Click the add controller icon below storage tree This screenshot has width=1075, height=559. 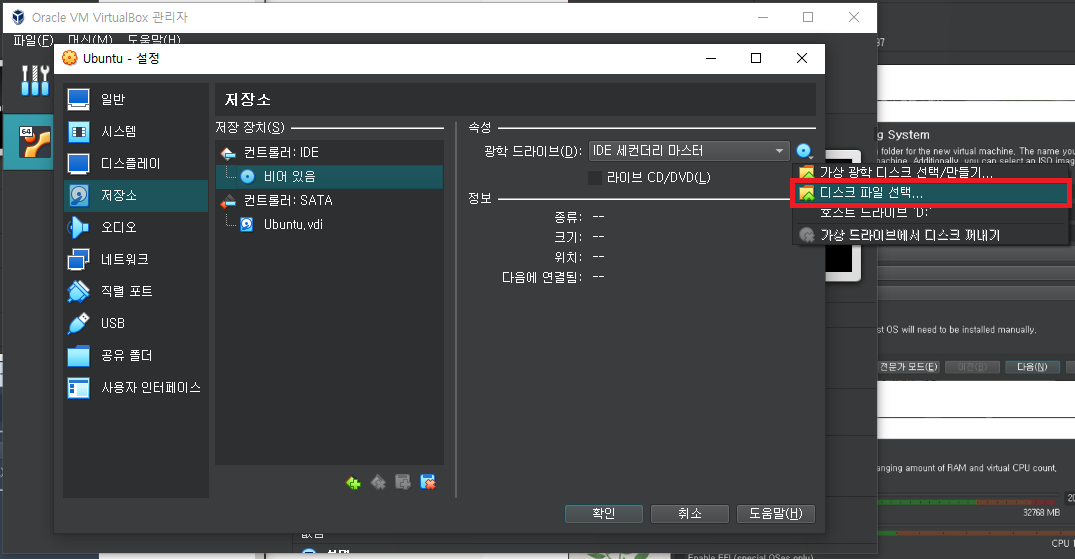tap(353, 483)
